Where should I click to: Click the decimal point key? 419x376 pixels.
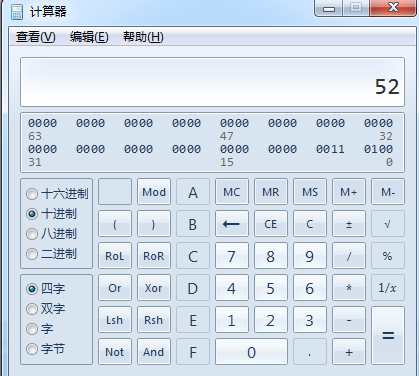(x=310, y=352)
